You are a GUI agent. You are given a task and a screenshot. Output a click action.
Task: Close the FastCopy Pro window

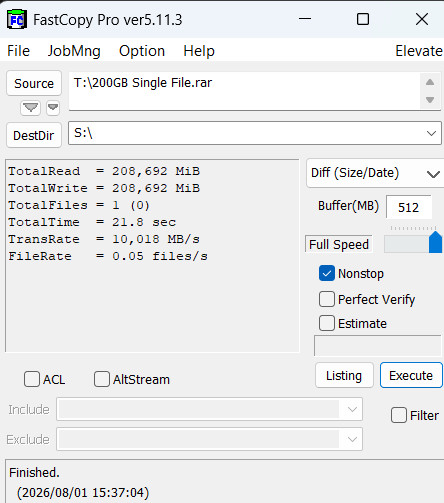[422, 19]
